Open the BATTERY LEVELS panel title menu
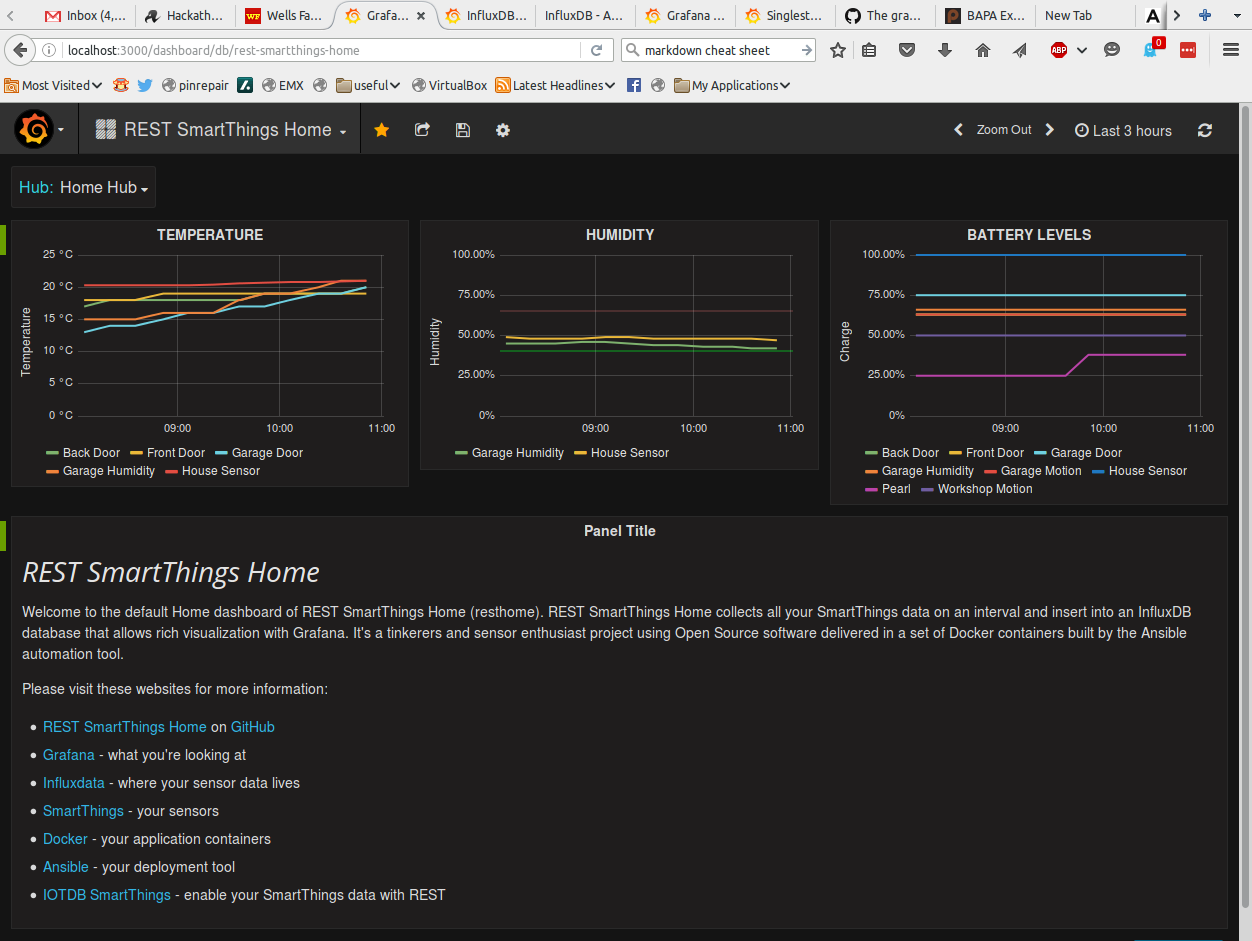Screen dimensions: 1252x941 (x=1029, y=235)
